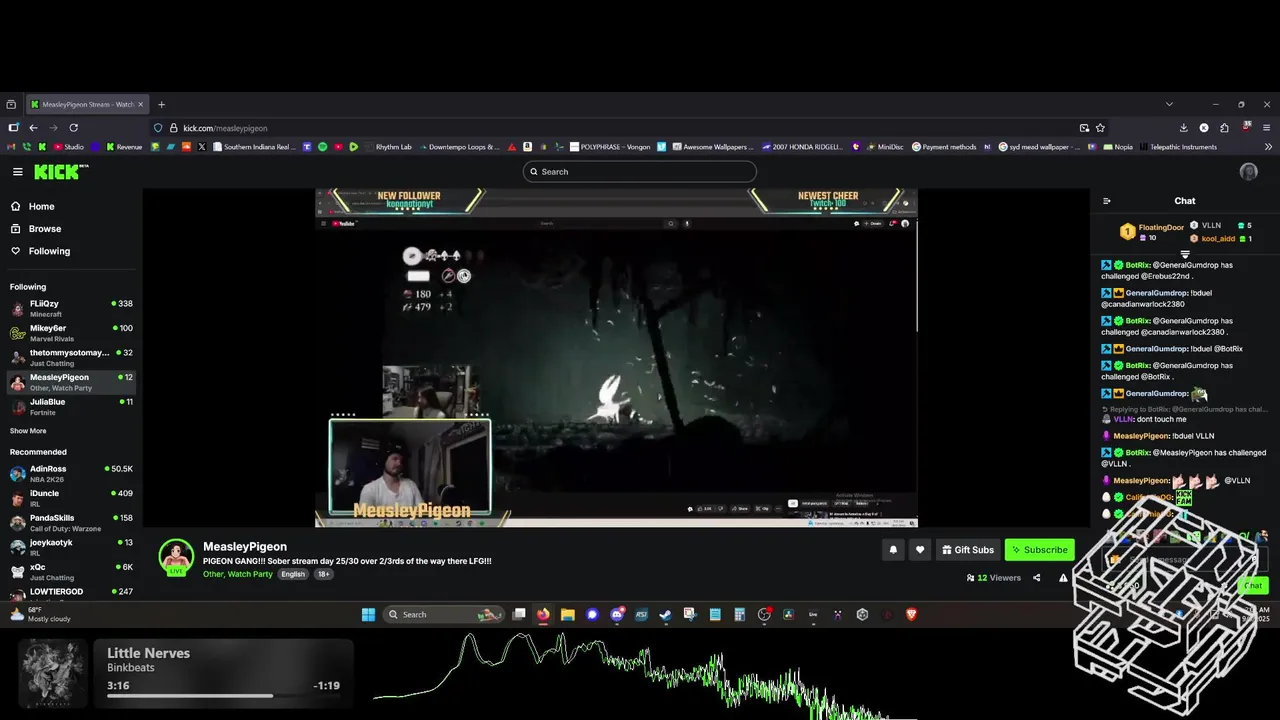Screen dimensions: 1280x720
Task: Open the Spotify bookmark icon
Action: point(322,147)
